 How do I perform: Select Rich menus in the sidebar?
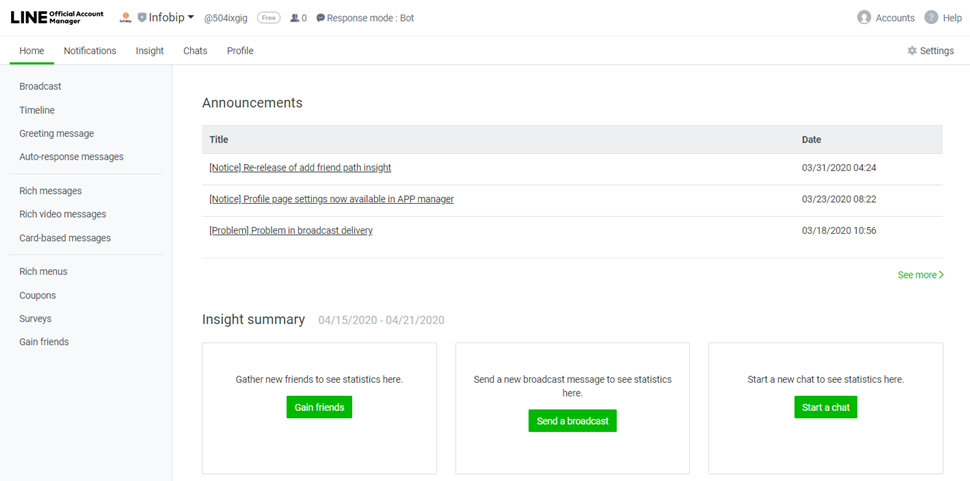tap(43, 271)
